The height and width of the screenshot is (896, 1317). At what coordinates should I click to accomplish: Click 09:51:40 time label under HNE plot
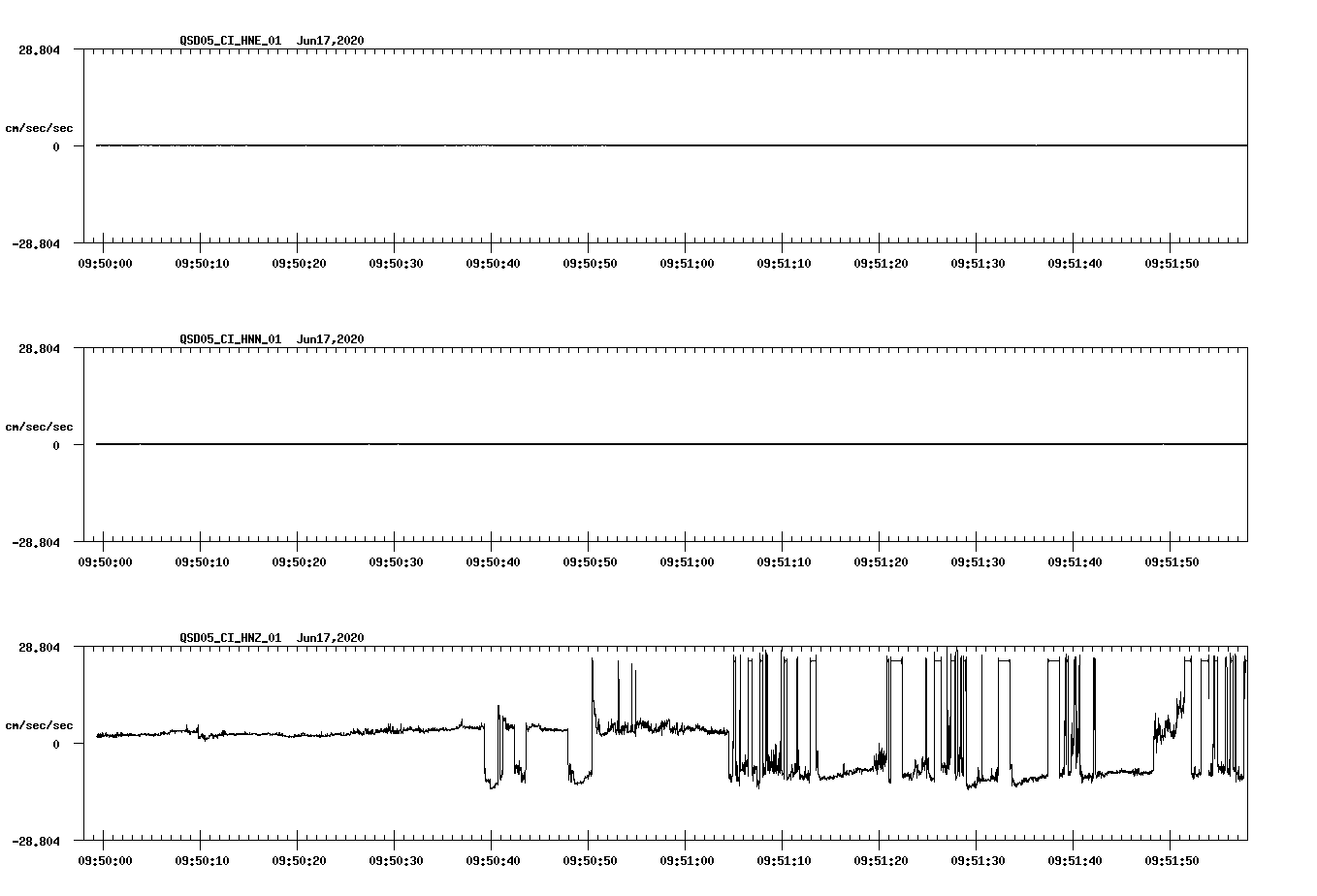[1075, 263]
